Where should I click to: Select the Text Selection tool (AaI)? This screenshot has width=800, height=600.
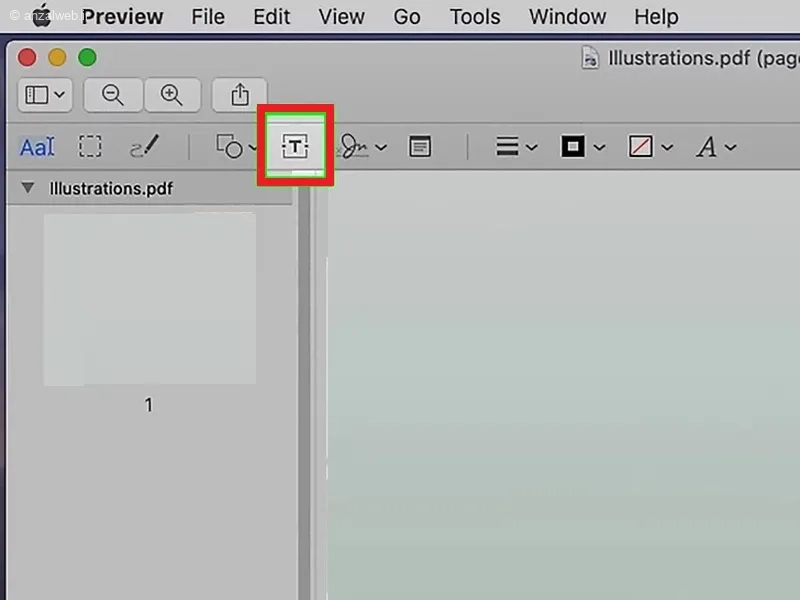click(37, 147)
